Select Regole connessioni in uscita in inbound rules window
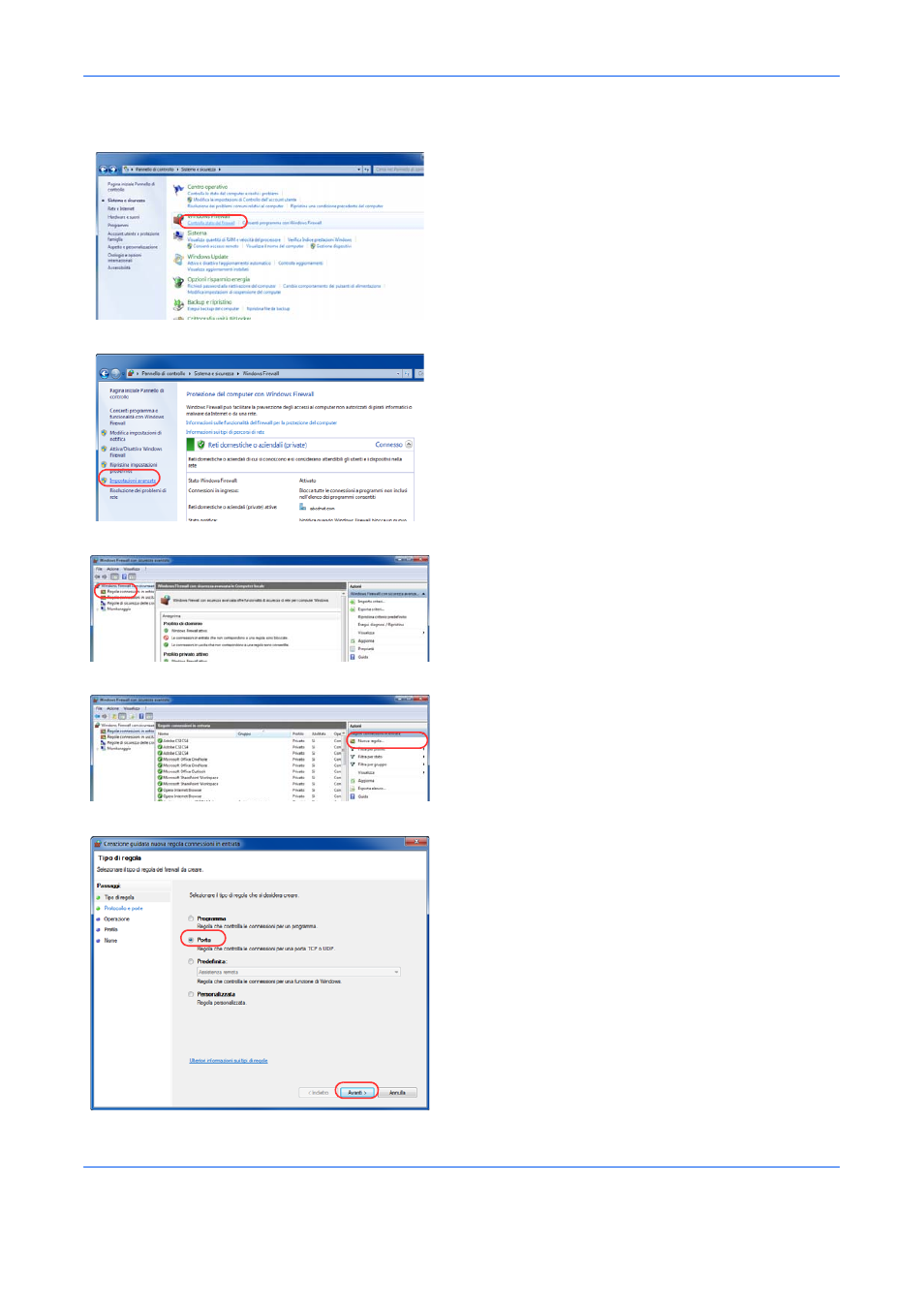The width and height of the screenshot is (924, 1308). click(x=130, y=736)
